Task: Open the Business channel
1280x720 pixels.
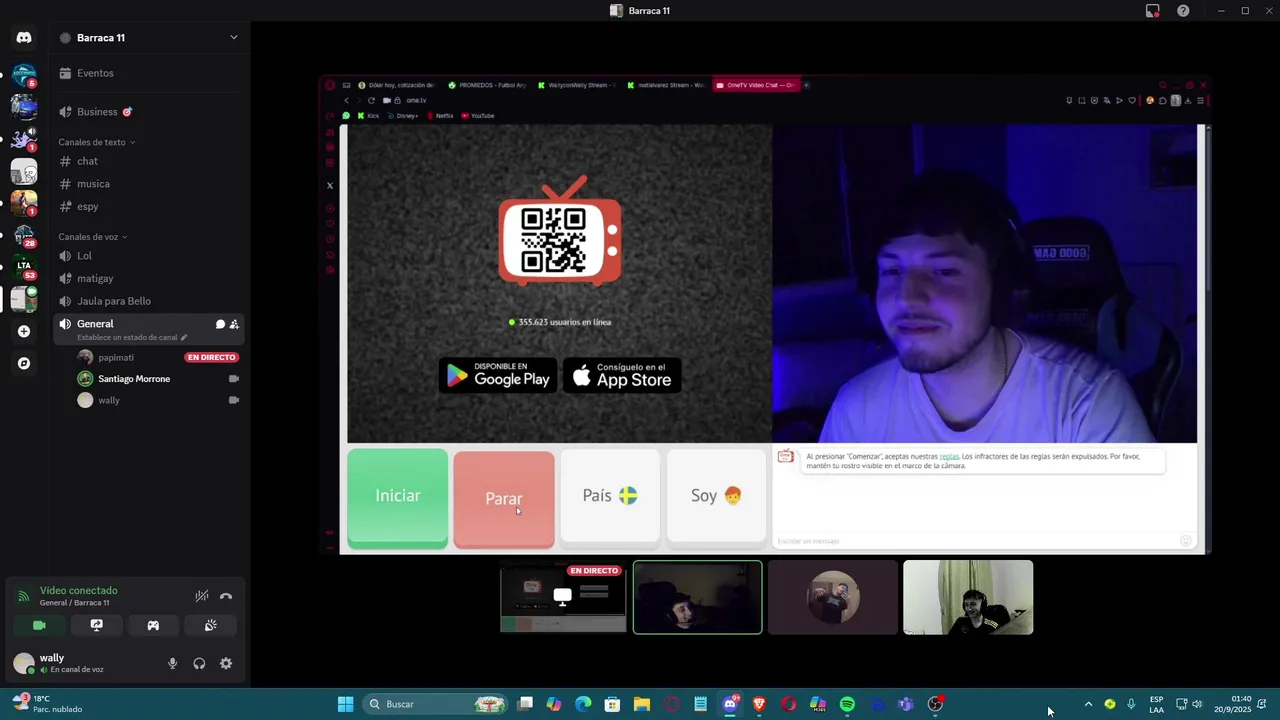Action: coord(148,112)
